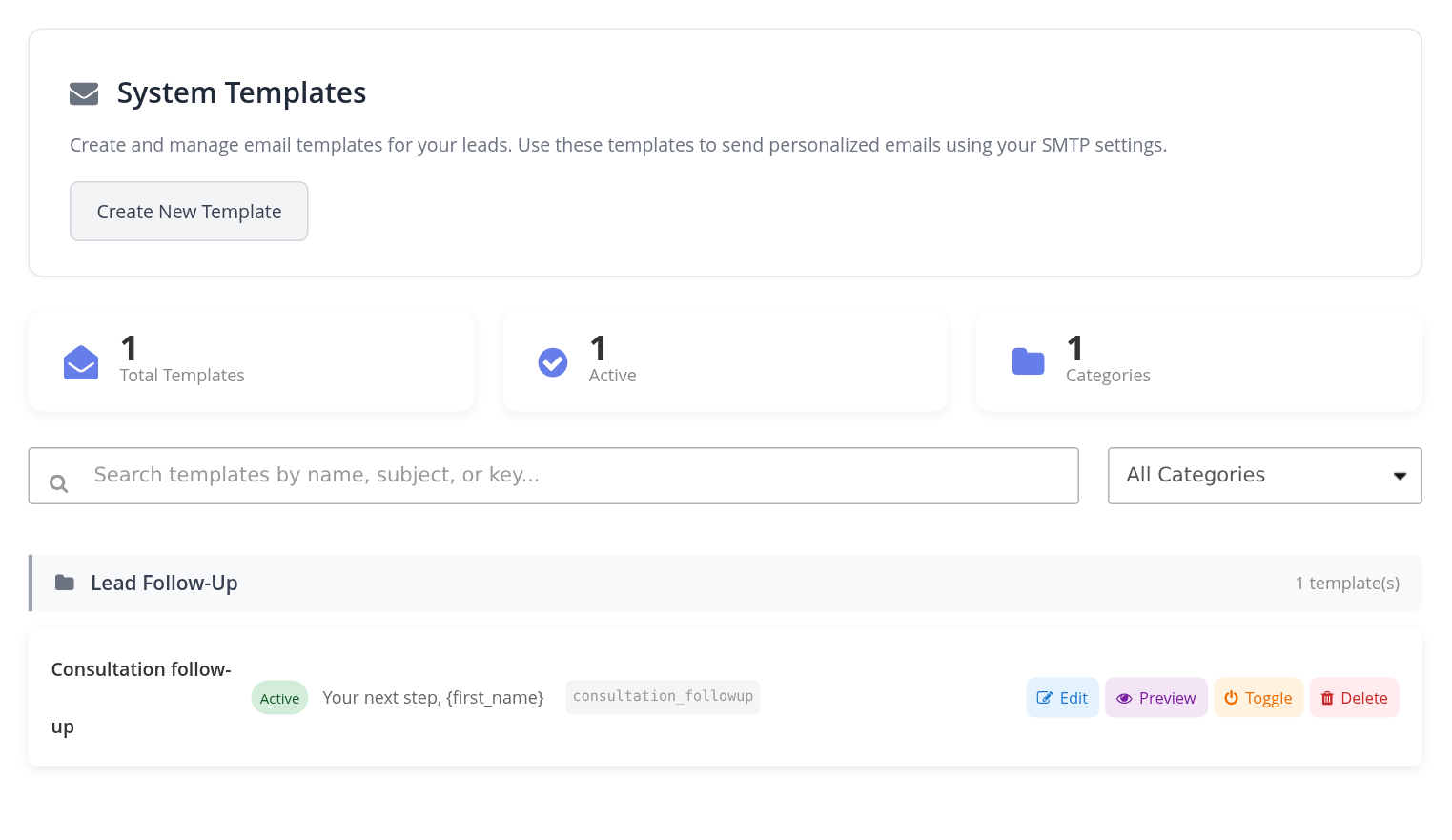Viewport: 1452px width, 840px height.
Task: Toggle the Consultation follow-up template status
Action: [x=1258, y=698]
